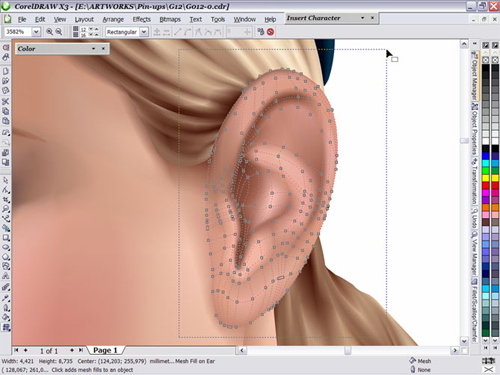The width and height of the screenshot is (500, 375).
Task: Select the Outline tool in the toolbox
Action: [x=6, y=307]
